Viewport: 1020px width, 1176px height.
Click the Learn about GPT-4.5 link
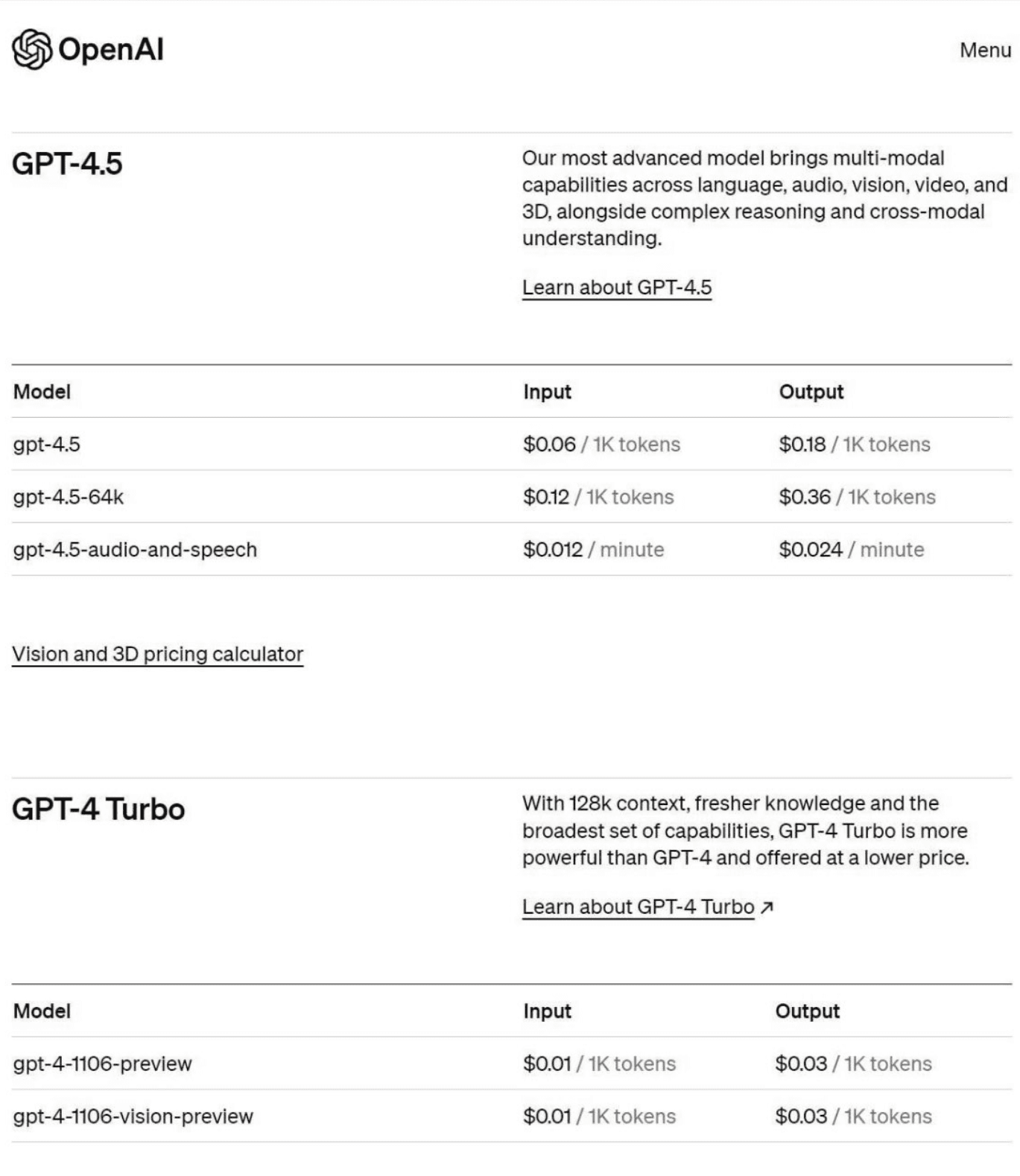(x=616, y=287)
